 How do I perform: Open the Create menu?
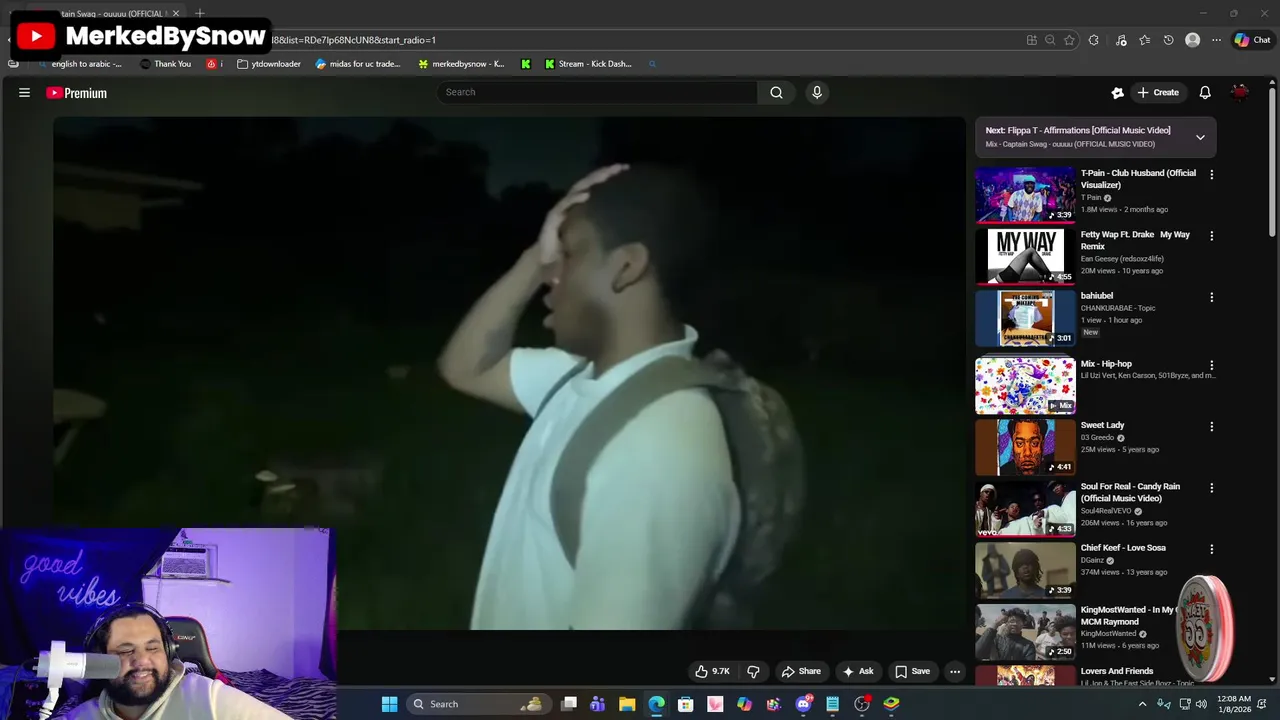tap(1158, 92)
